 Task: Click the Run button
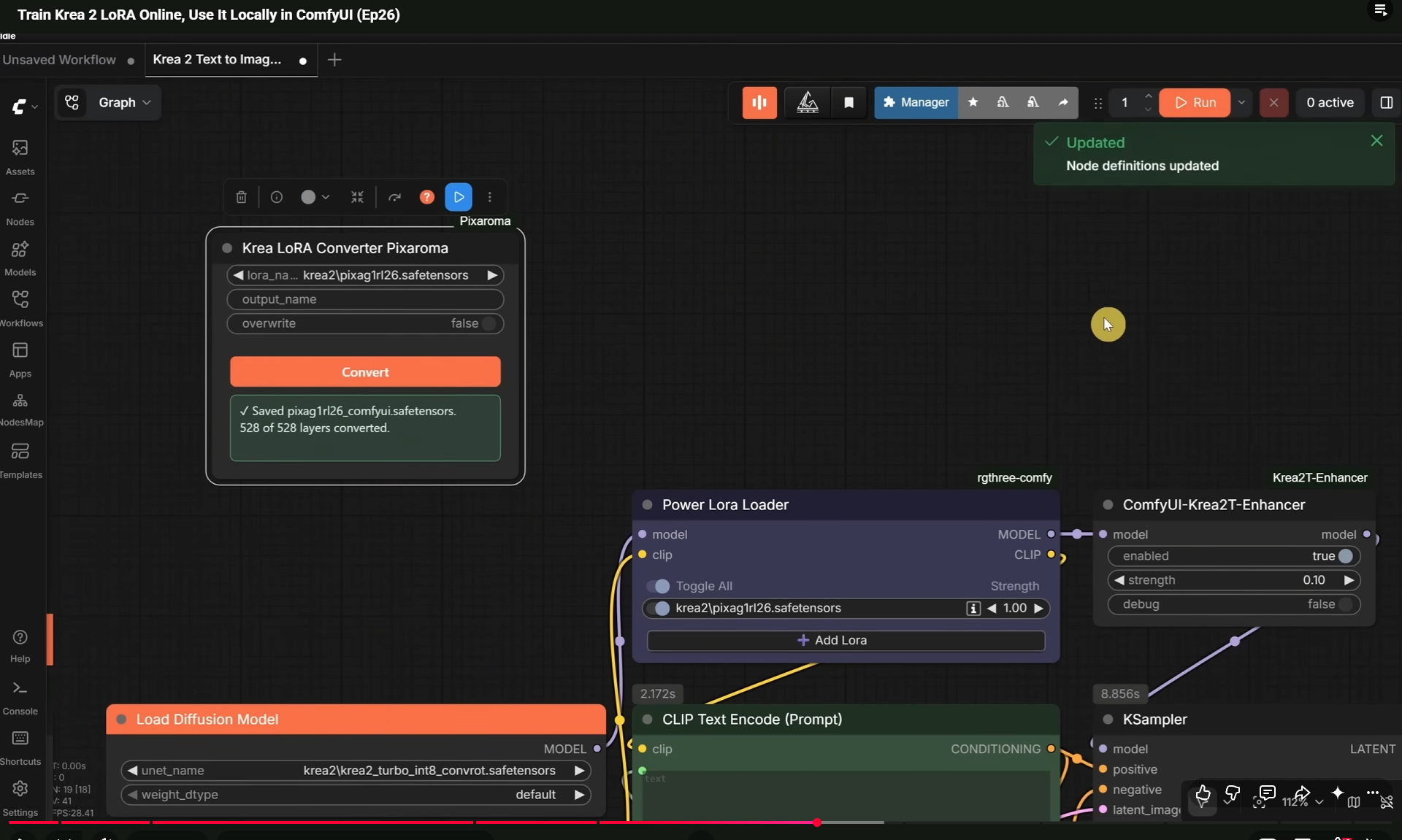coord(1195,103)
